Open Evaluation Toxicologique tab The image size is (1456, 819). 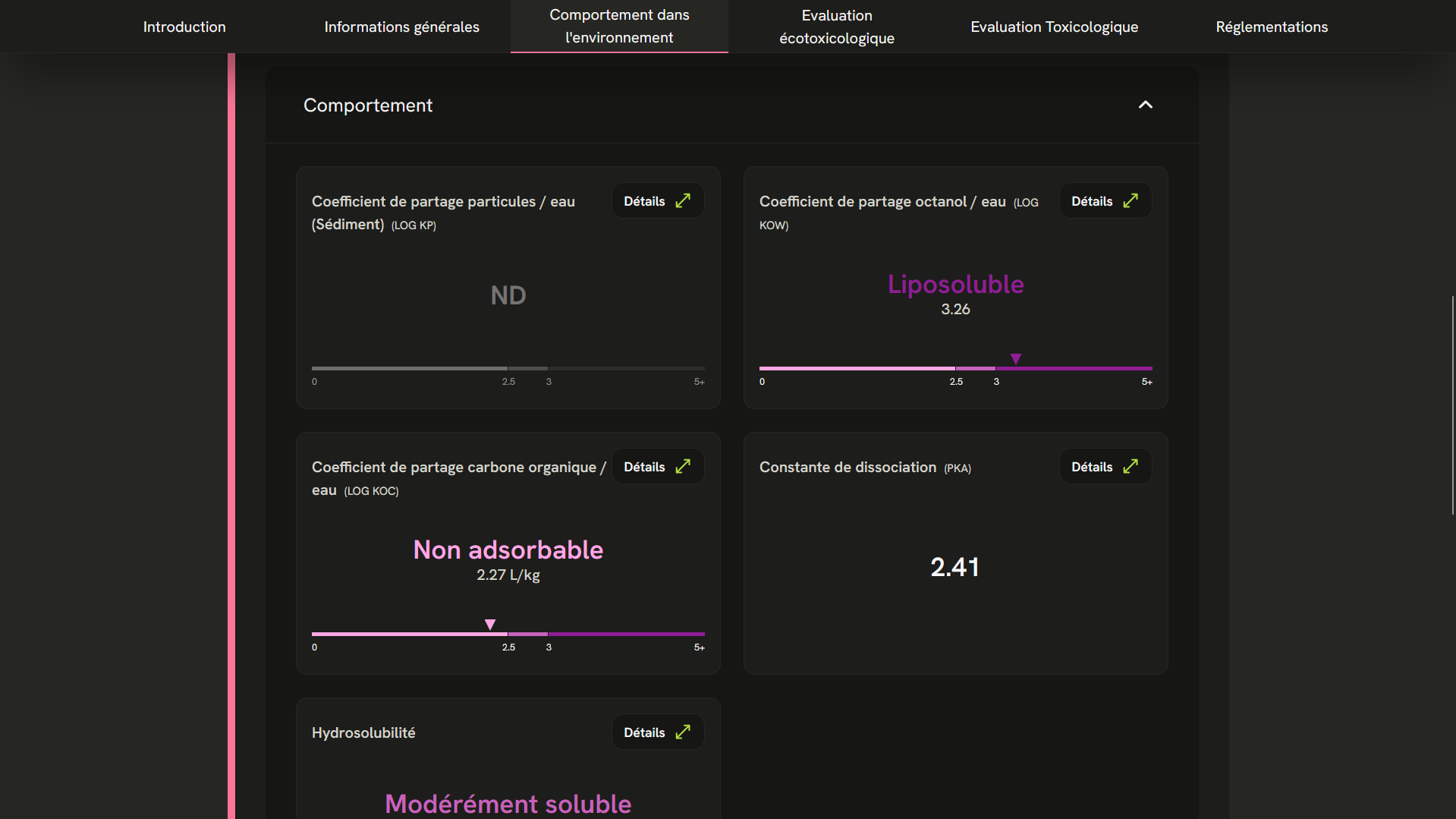tap(1054, 27)
